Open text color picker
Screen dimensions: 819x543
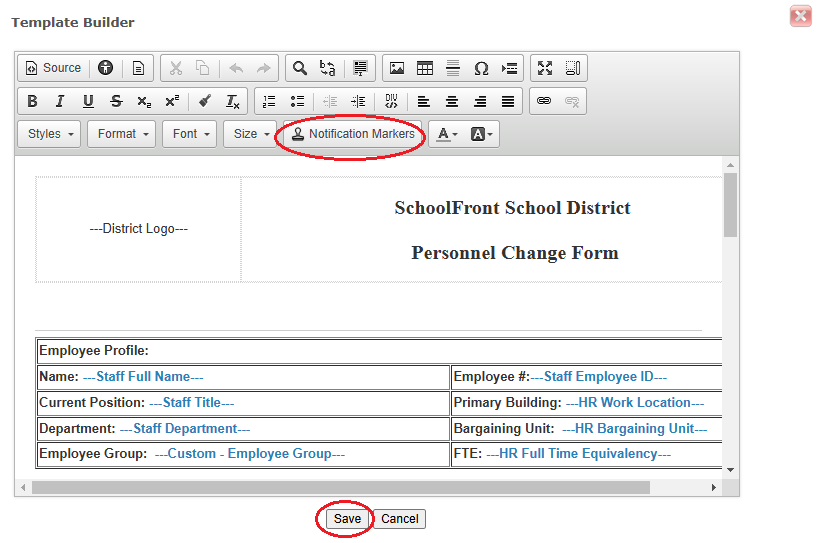point(447,134)
